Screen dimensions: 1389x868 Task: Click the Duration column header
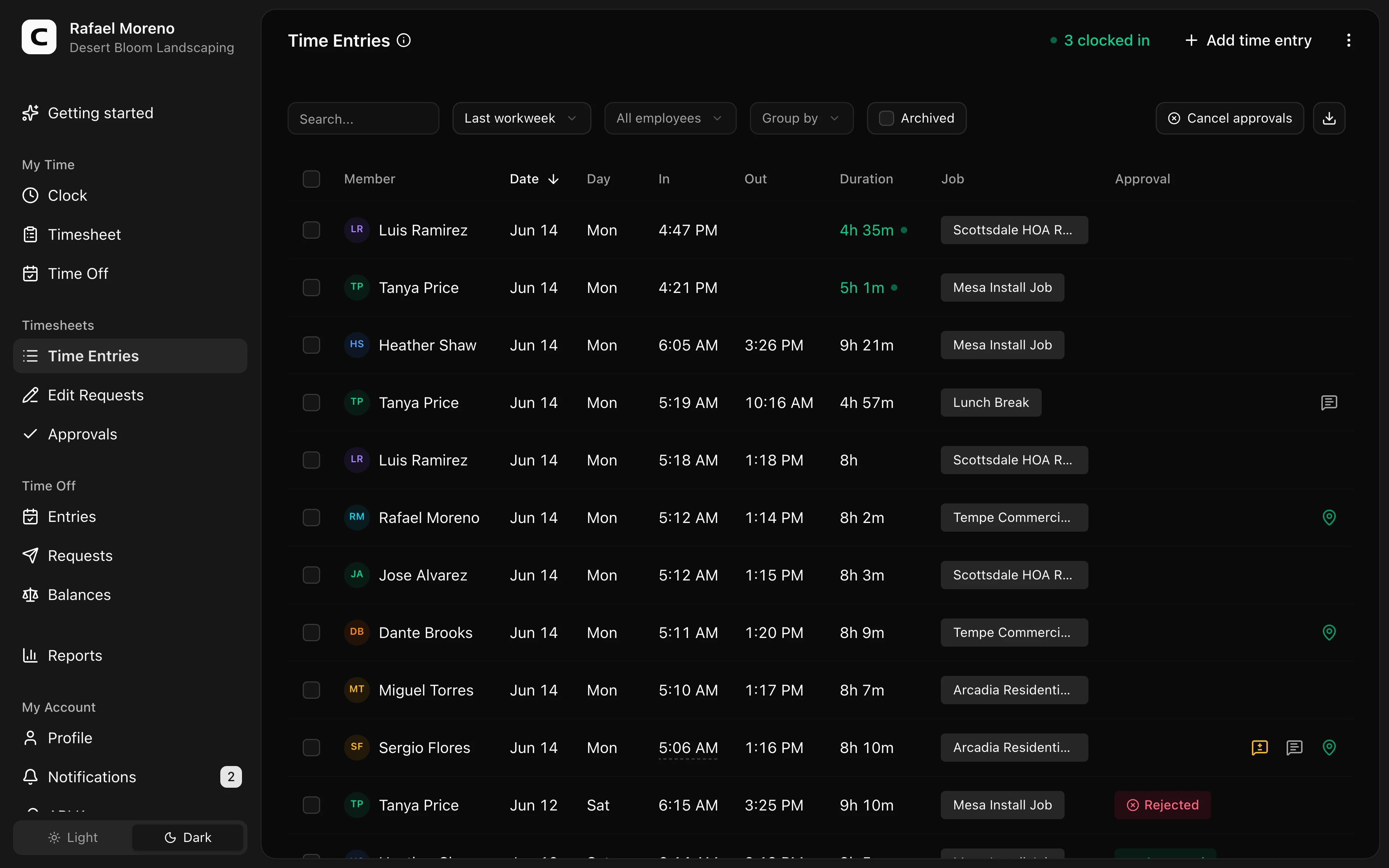(x=866, y=179)
